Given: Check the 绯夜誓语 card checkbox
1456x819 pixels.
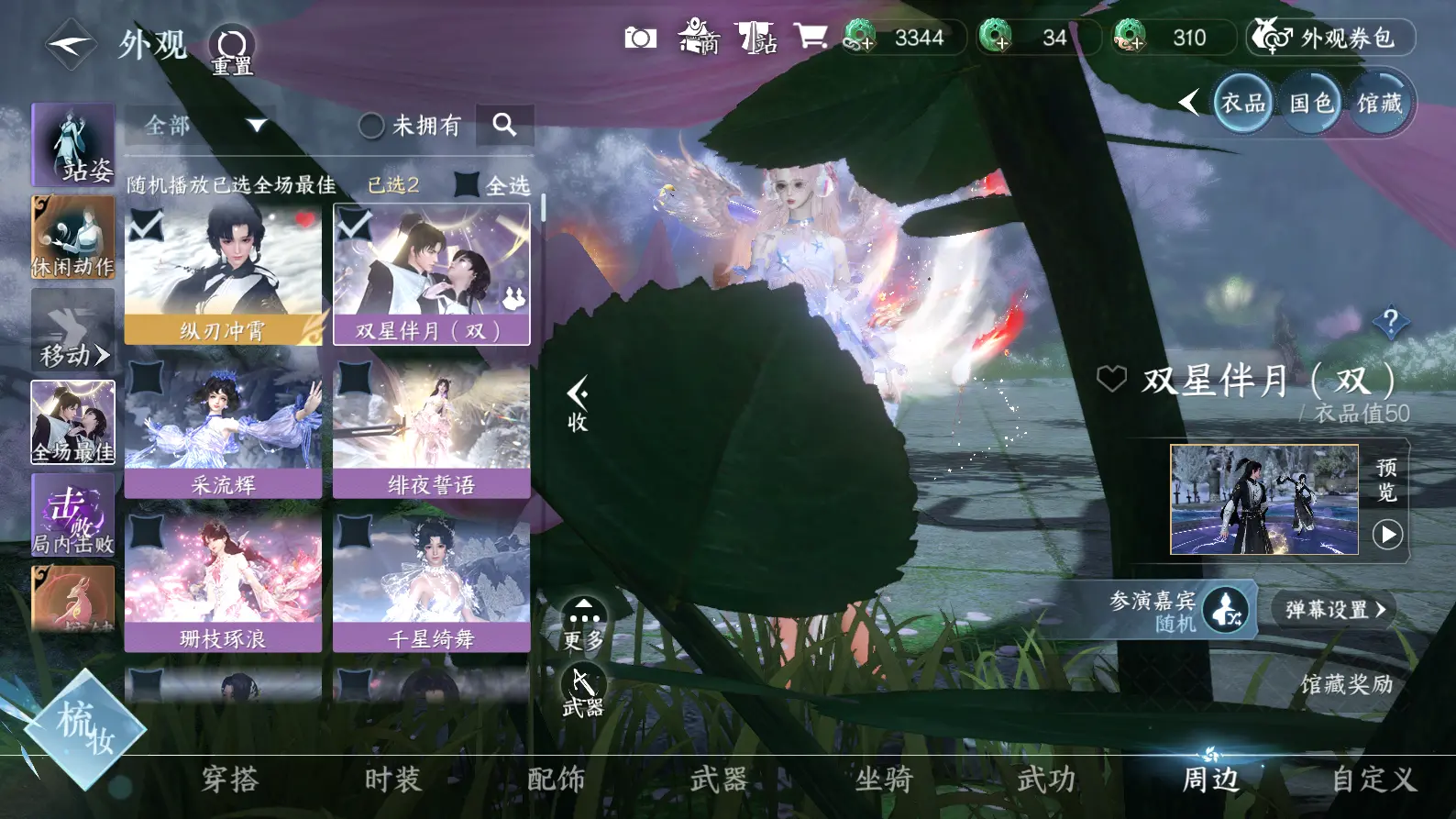Looking at the screenshot, I should pos(354,377).
